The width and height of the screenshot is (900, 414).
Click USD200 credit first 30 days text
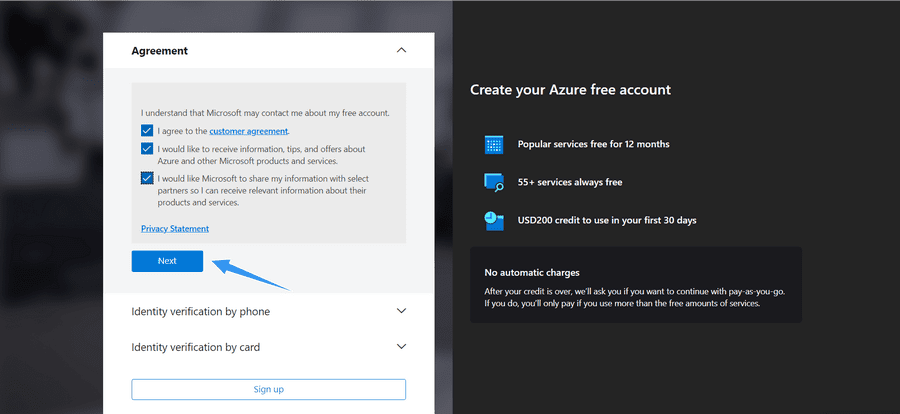[x=607, y=220]
